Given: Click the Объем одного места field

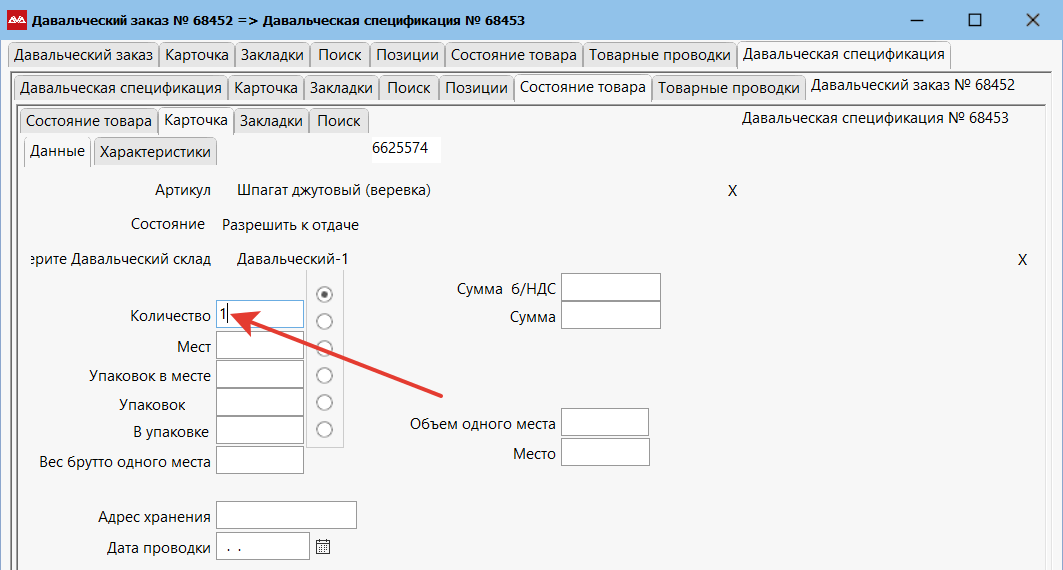Looking at the screenshot, I should tap(605, 422).
